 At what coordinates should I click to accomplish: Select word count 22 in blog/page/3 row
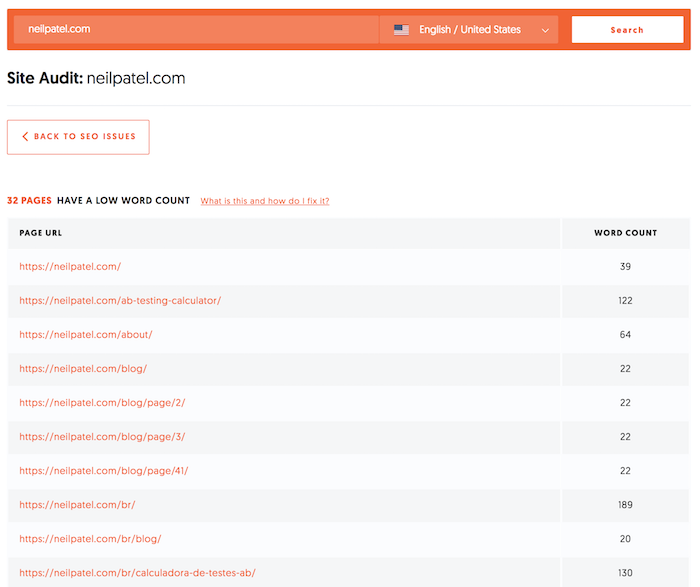coord(625,437)
